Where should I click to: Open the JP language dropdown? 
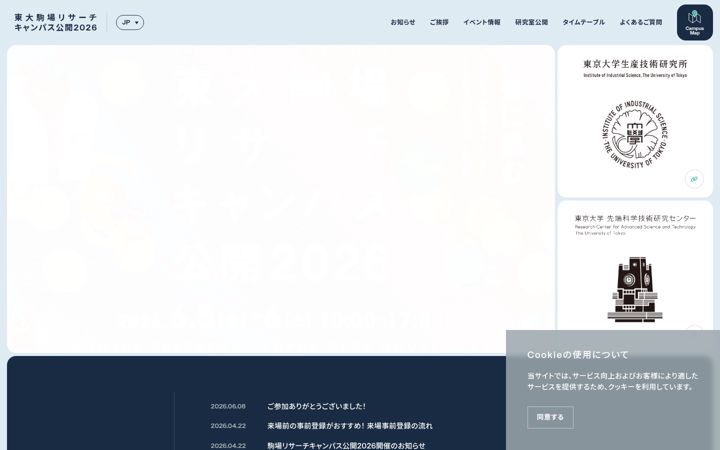pyautogui.click(x=130, y=22)
